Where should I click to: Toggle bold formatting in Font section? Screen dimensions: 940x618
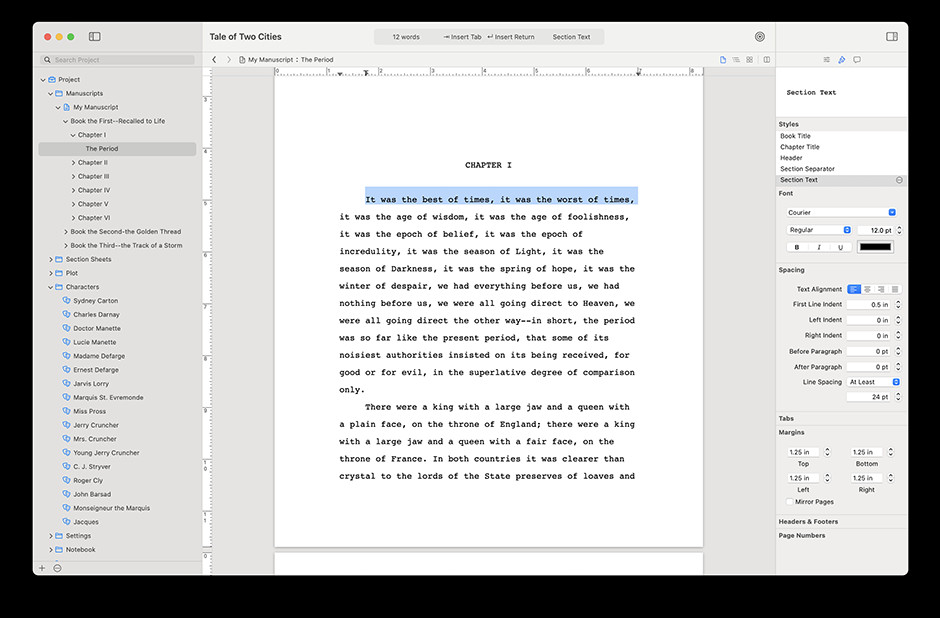click(797, 247)
